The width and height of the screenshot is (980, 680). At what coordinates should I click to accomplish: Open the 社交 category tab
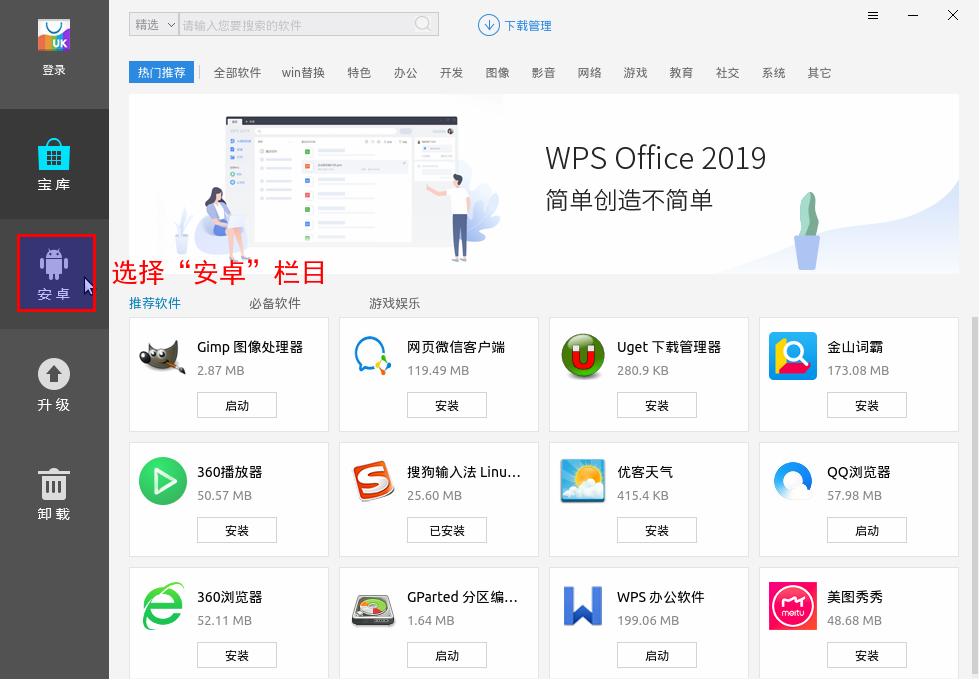pyautogui.click(x=728, y=73)
